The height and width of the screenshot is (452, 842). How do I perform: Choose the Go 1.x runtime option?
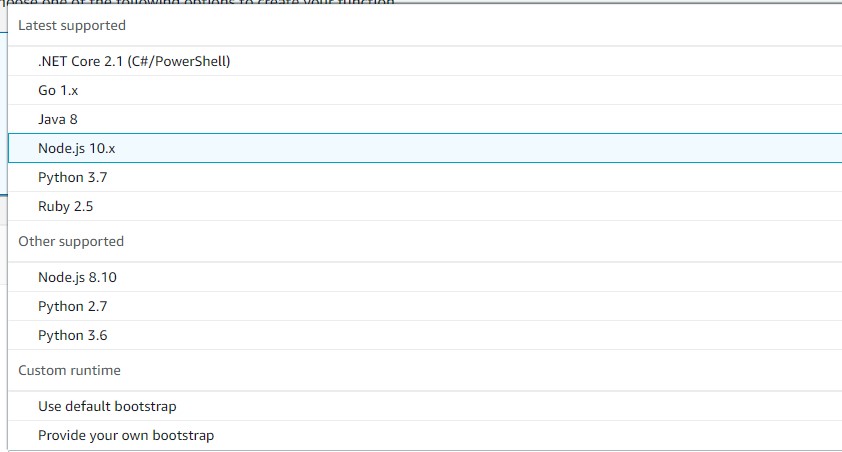click(58, 90)
